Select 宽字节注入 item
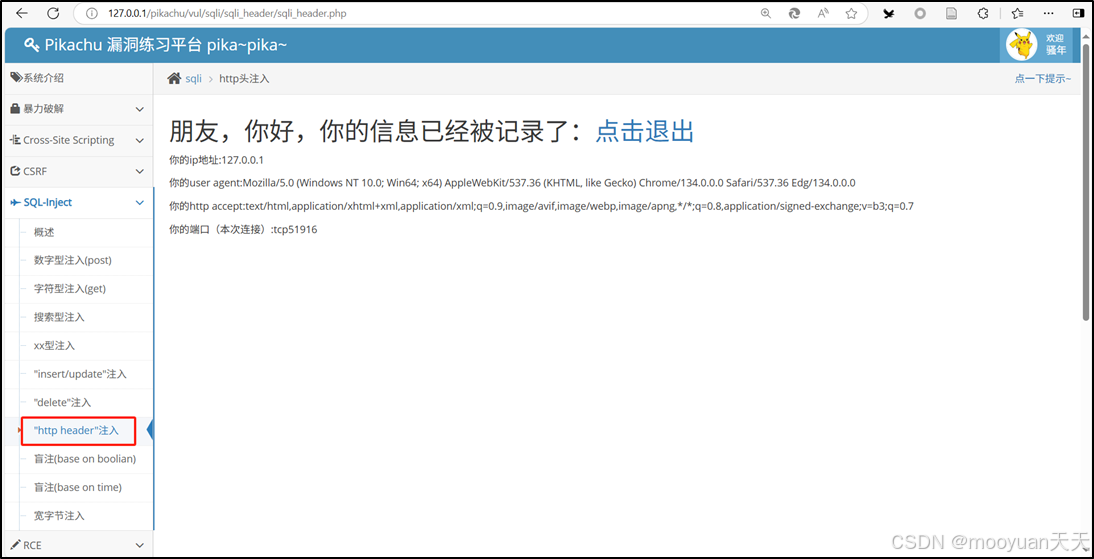The height and width of the screenshot is (559, 1094). [x=59, y=516]
